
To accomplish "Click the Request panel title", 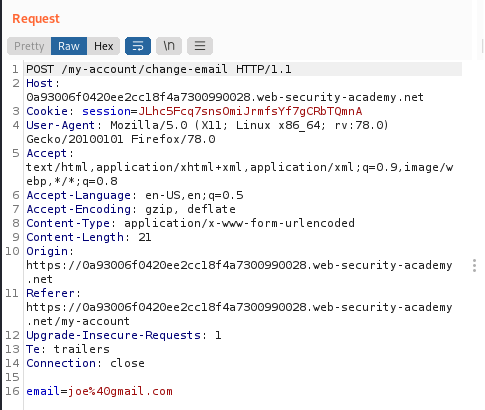I will click(36, 19).
